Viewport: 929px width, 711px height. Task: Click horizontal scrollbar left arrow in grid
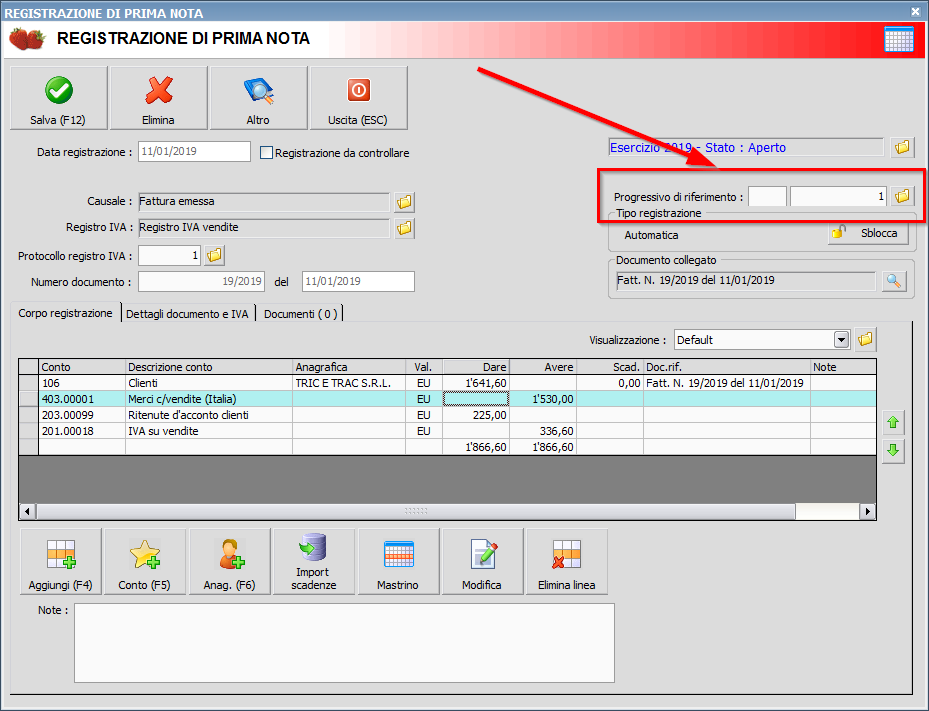click(x=27, y=511)
